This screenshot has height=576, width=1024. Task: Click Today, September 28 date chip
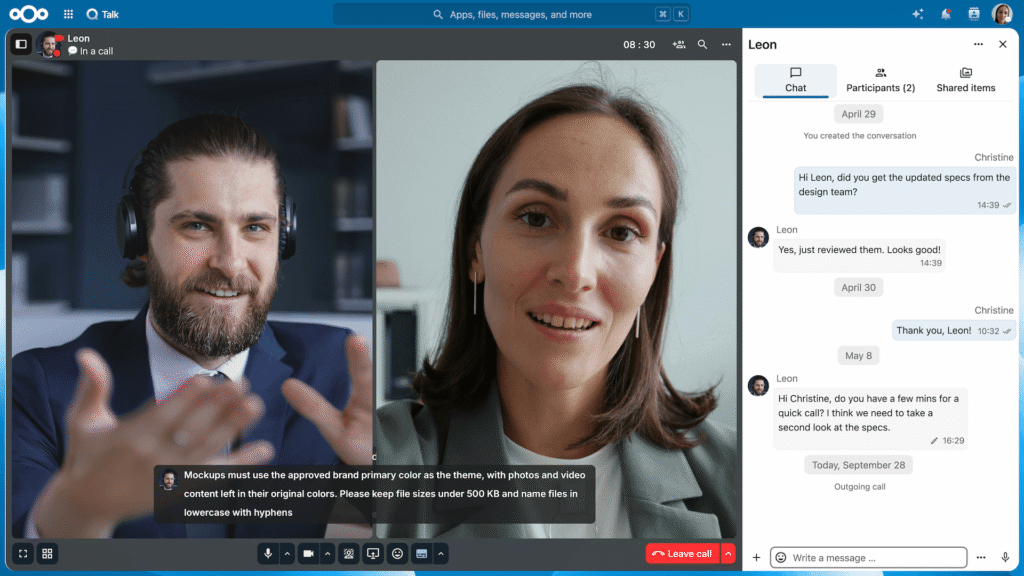858,465
